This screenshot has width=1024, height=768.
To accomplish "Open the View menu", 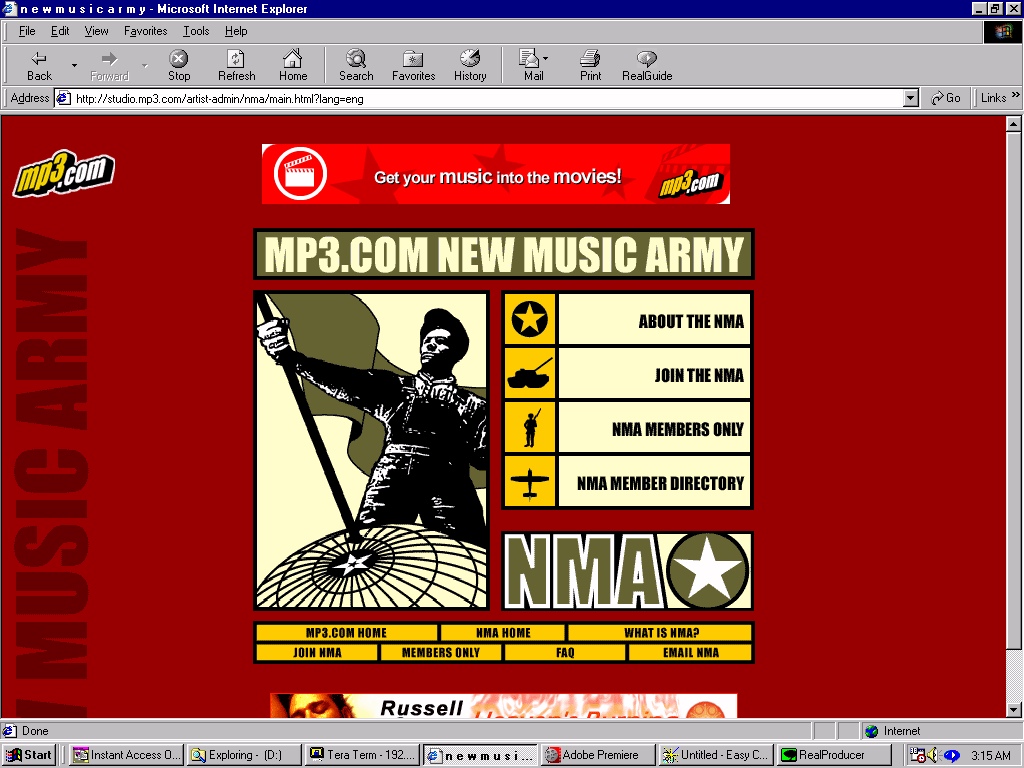I will [x=96, y=31].
